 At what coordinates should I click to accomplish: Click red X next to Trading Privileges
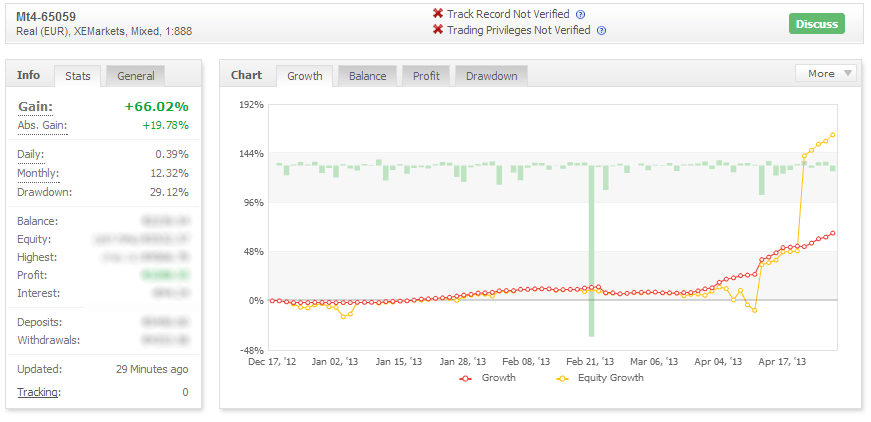click(x=437, y=30)
